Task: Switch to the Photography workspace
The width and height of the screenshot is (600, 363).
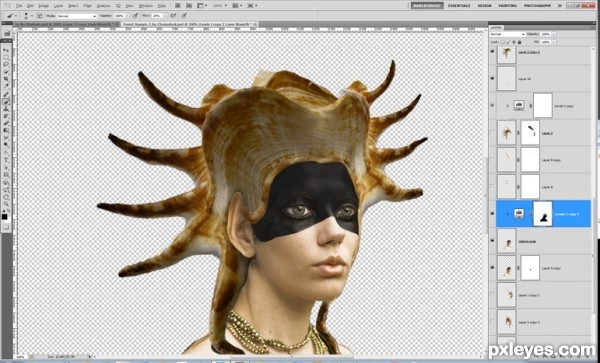Action: click(x=537, y=6)
